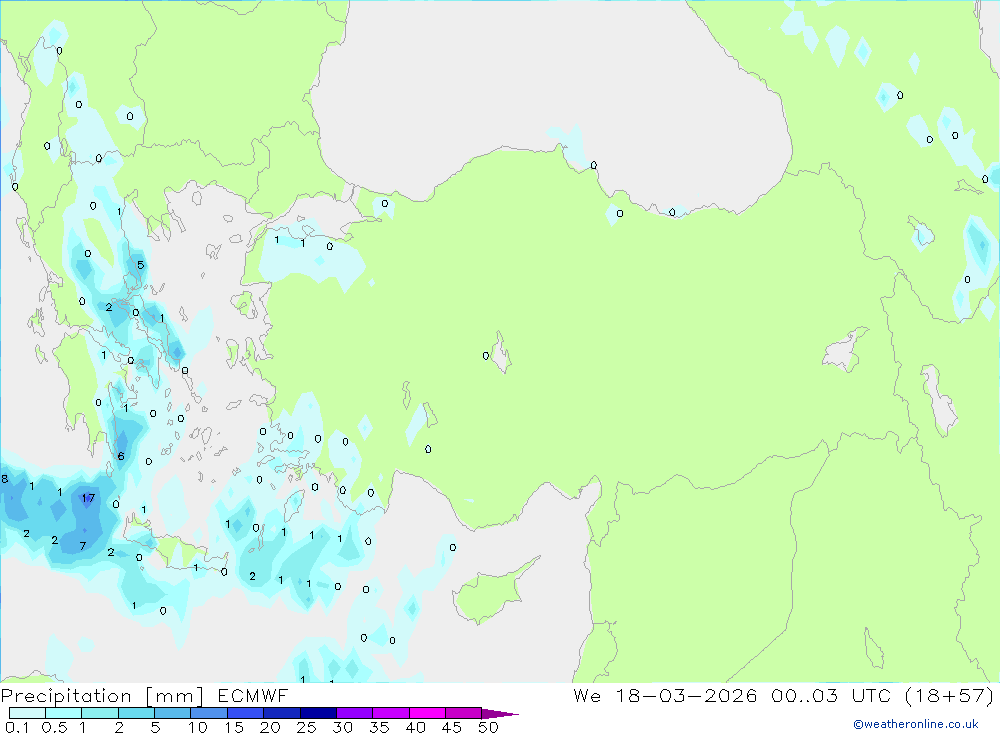Click the 20 to 25 mm legend swatch
The height and width of the screenshot is (733, 1000).
point(282,713)
